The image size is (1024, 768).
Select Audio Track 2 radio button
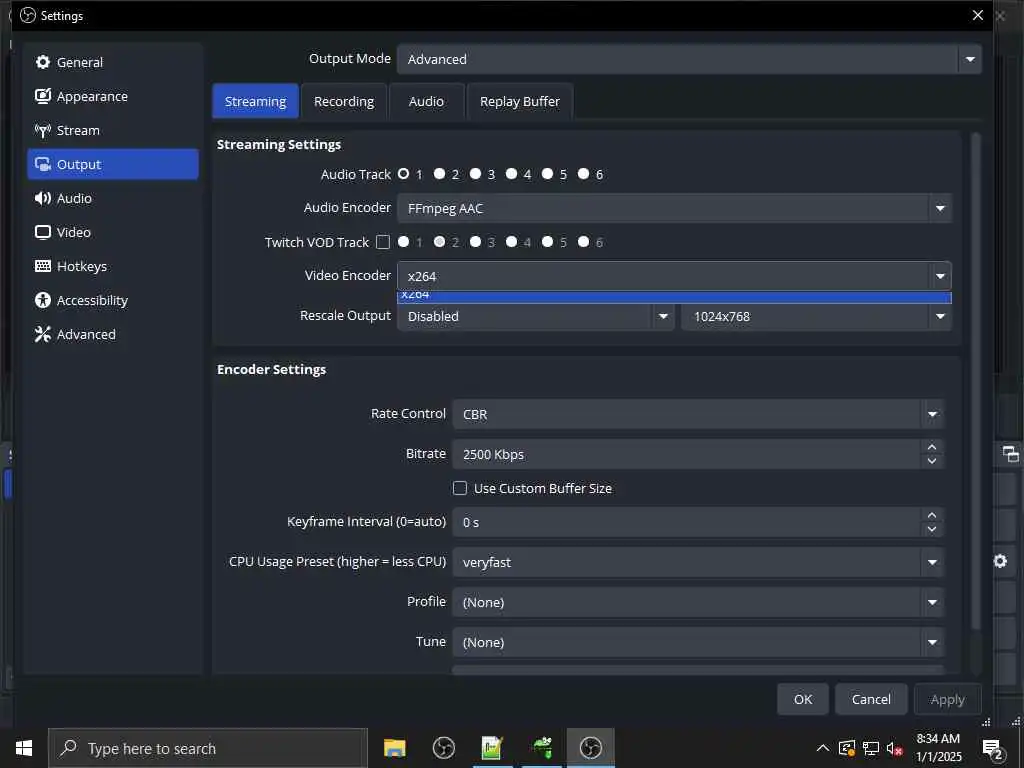coord(440,174)
